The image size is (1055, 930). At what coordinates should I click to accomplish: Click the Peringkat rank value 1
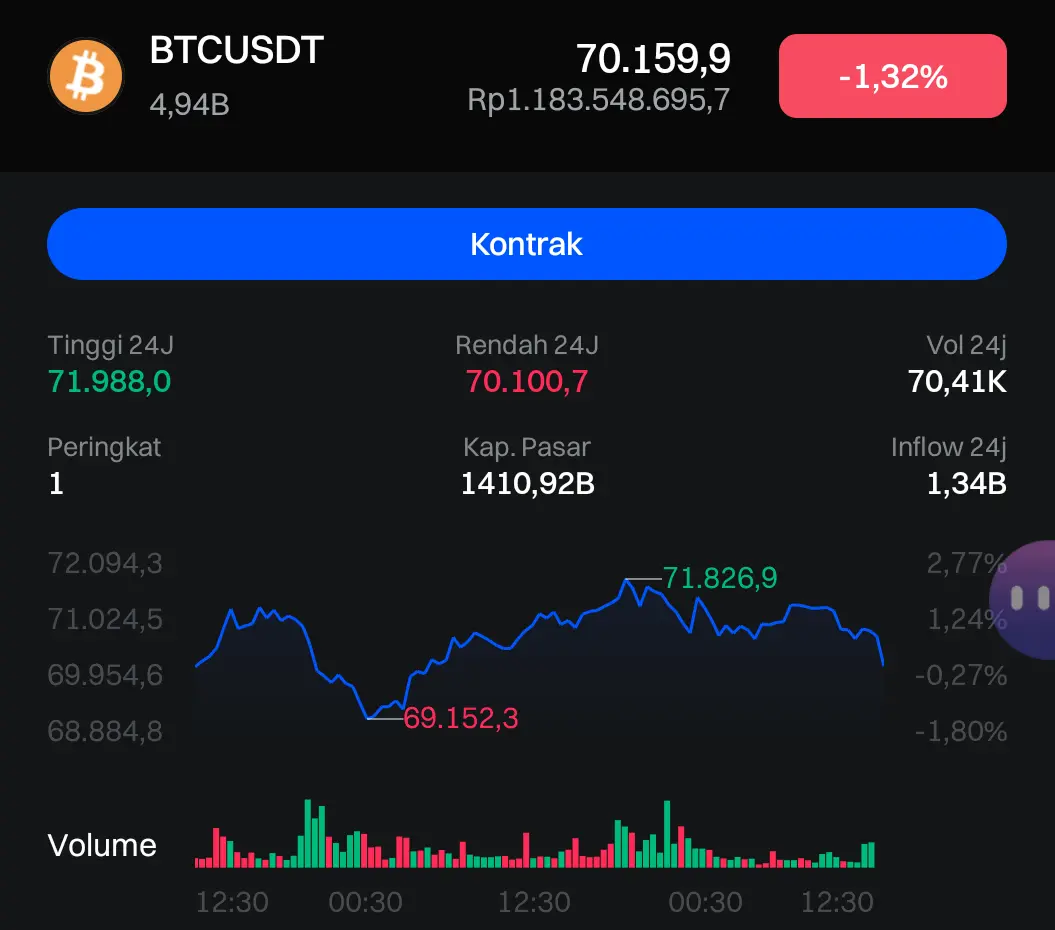coord(56,484)
